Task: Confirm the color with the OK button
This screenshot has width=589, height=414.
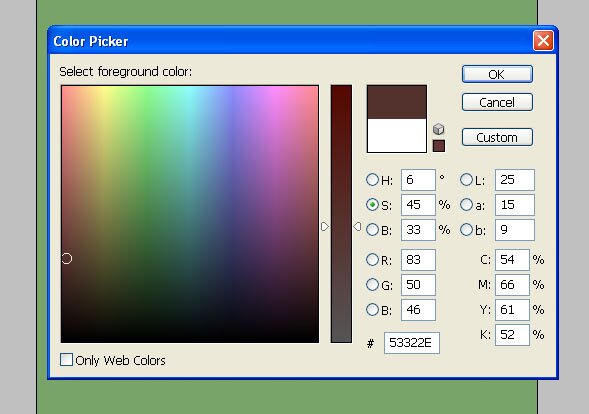Action: pyautogui.click(x=497, y=74)
